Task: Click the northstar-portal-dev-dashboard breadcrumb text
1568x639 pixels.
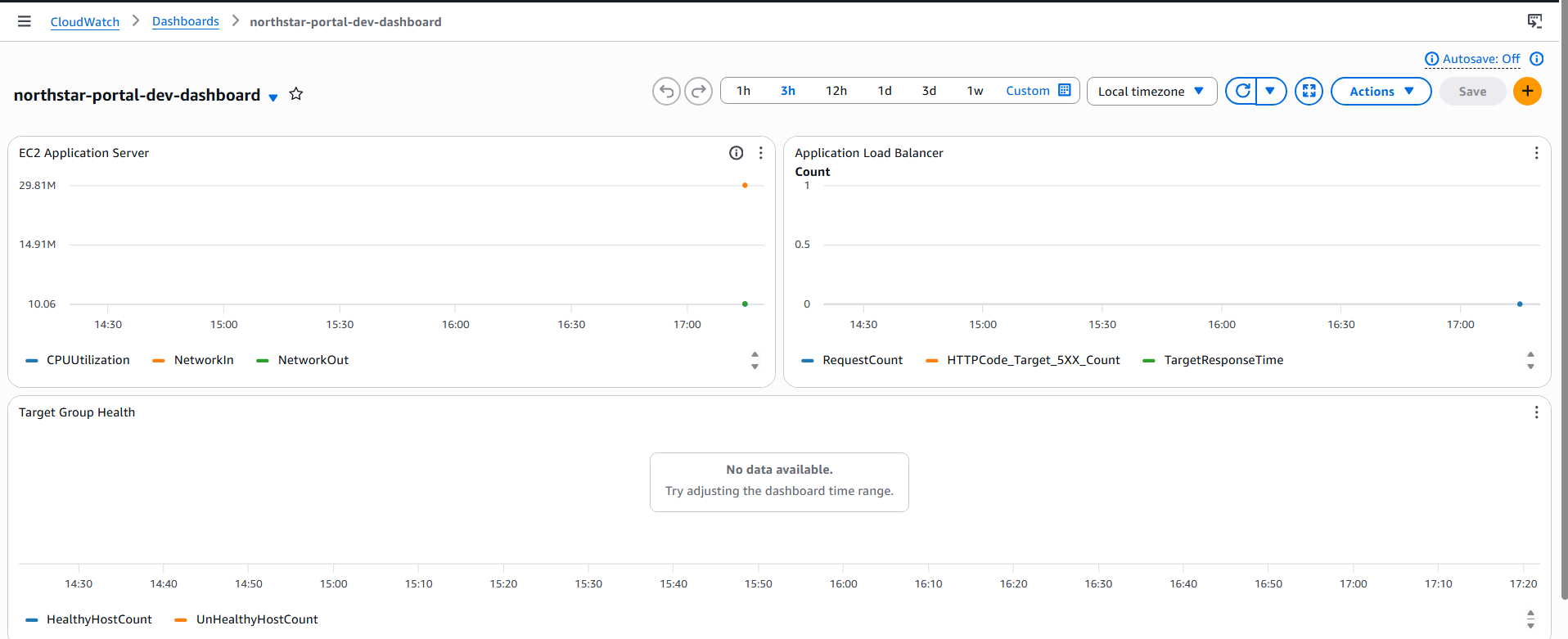Action: [345, 22]
